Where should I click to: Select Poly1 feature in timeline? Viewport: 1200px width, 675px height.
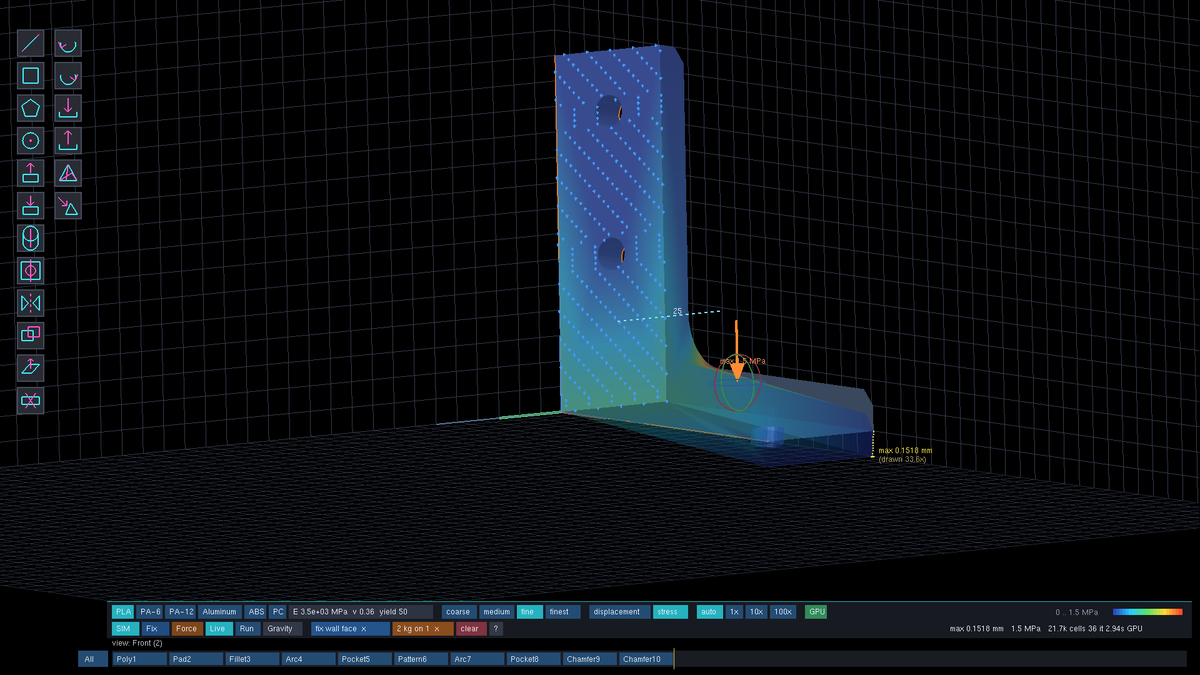click(x=138, y=659)
